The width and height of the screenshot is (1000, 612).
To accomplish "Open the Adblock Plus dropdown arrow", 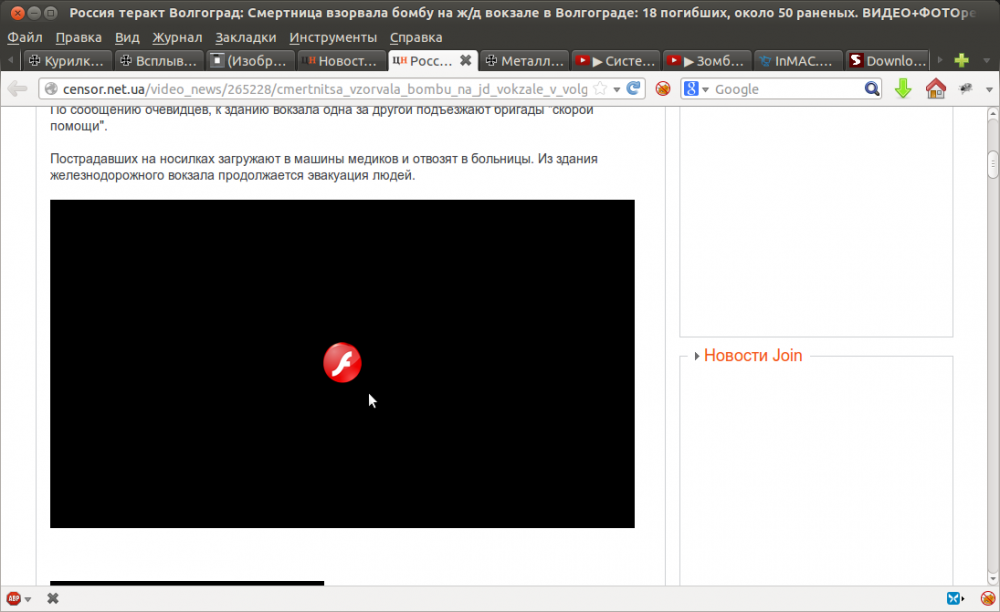I will 27,599.
